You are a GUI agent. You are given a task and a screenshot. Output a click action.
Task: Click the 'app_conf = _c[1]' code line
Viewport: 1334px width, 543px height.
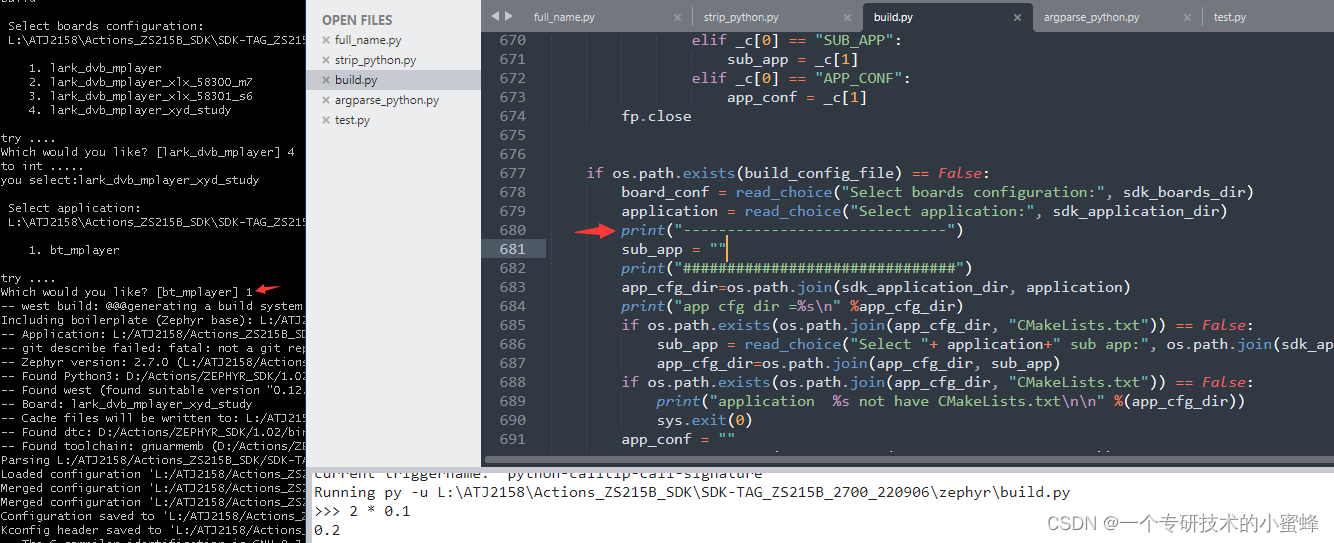point(796,97)
